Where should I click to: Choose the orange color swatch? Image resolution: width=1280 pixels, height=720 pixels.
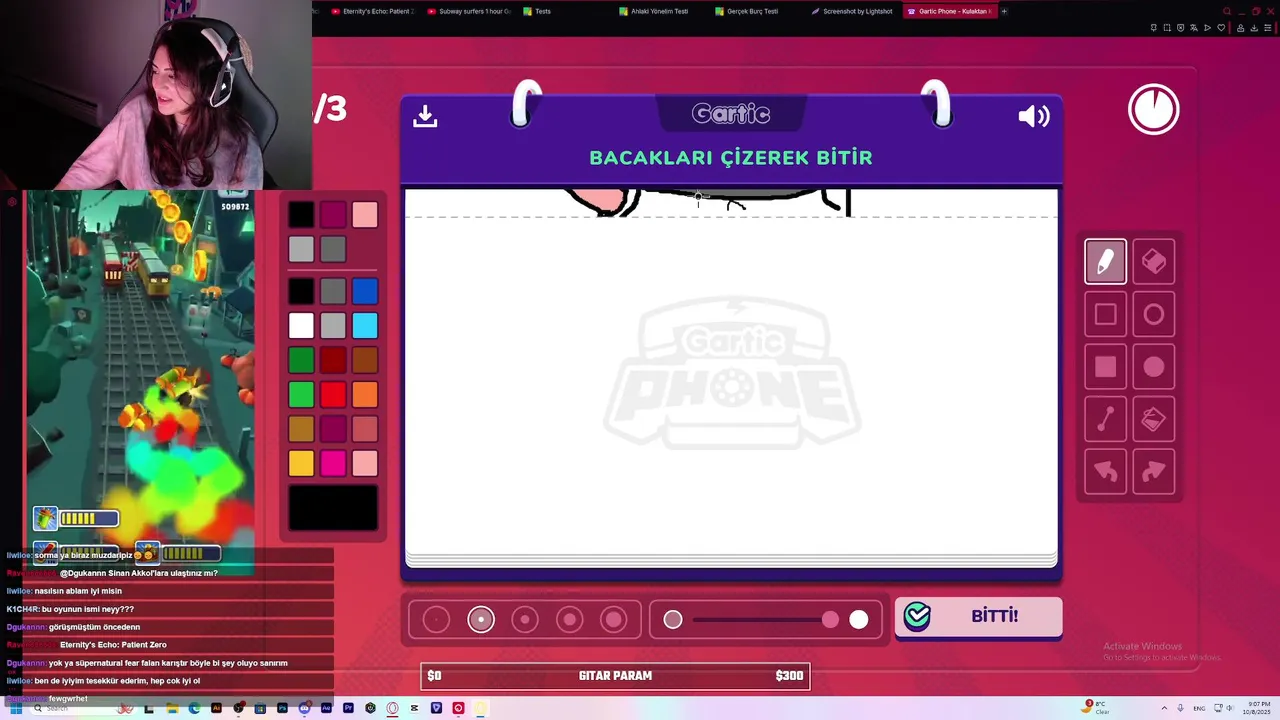click(x=365, y=394)
